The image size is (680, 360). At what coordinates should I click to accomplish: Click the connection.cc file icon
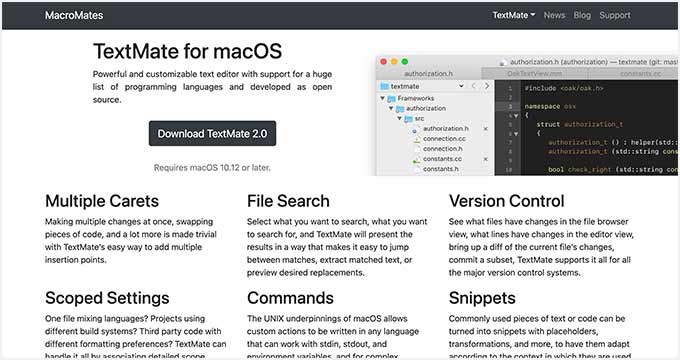click(416, 139)
